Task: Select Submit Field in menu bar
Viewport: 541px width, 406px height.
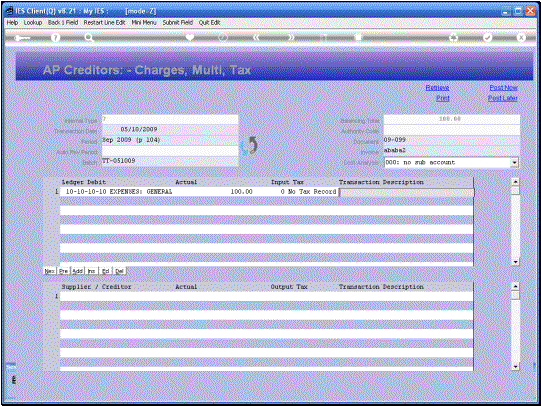Action: (x=178, y=22)
